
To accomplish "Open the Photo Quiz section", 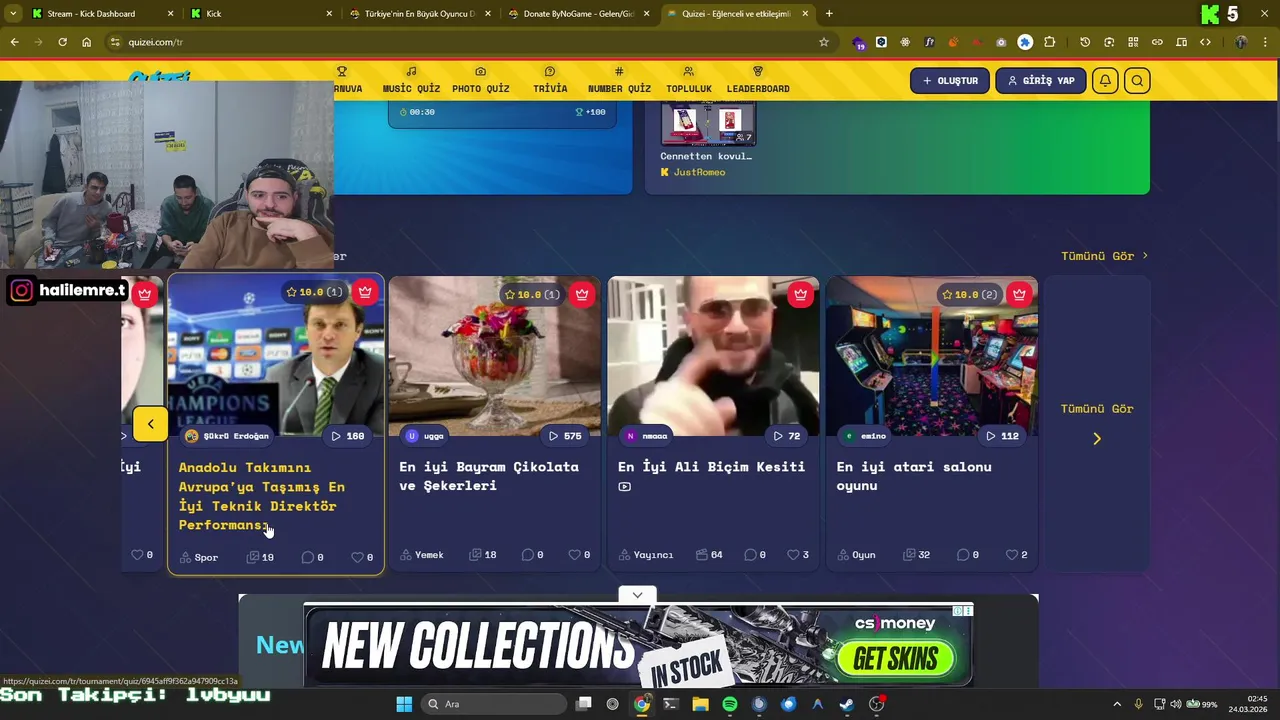I will (481, 80).
